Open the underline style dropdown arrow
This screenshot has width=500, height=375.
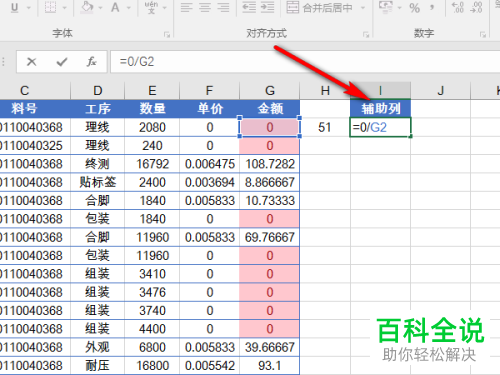[x=28, y=7]
